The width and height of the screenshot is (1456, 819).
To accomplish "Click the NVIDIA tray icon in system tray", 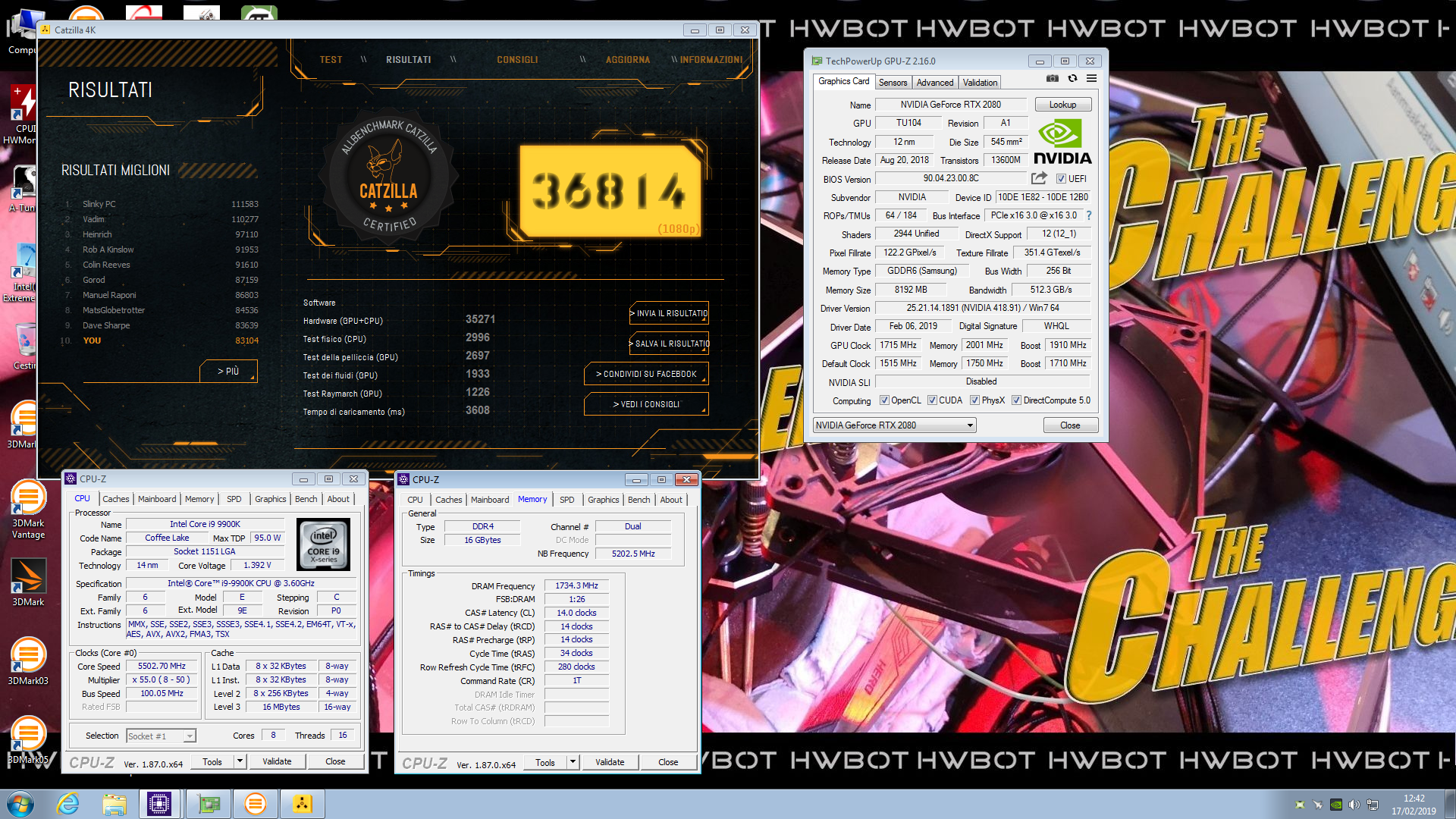I will pos(1336,805).
